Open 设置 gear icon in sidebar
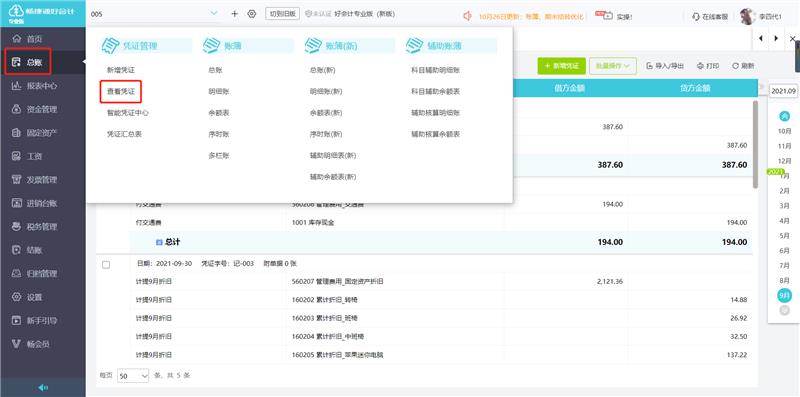The image size is (800, 397). click(x=16, y=297)
